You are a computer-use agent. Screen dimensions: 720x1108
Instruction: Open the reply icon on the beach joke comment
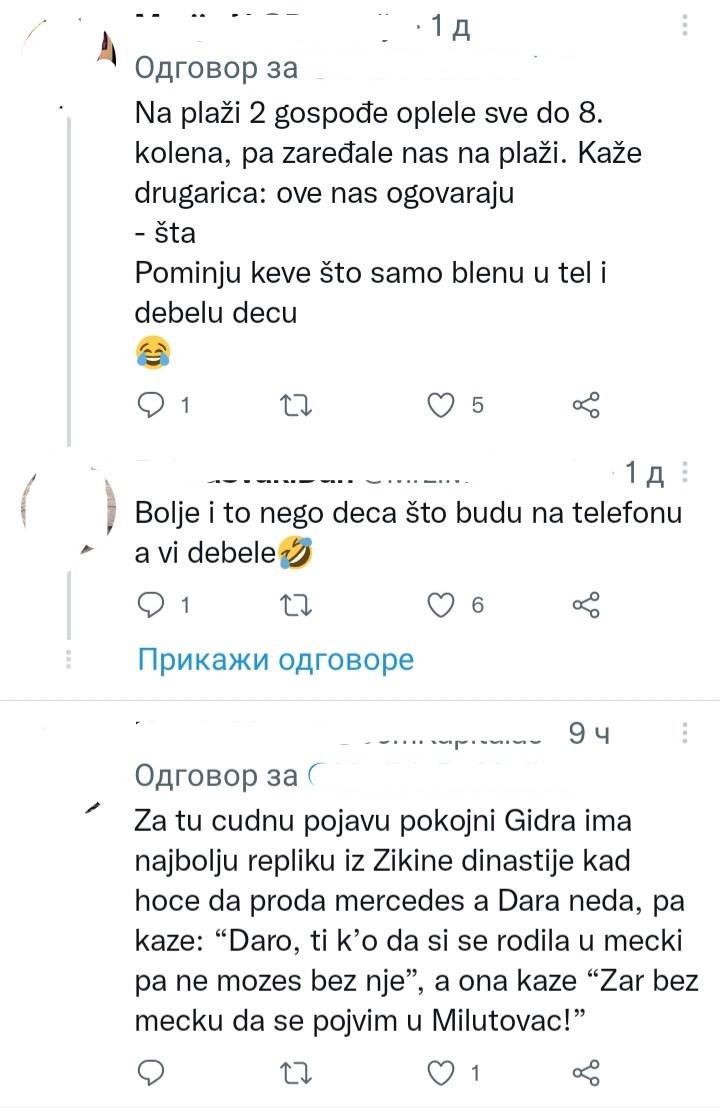pos(152,405)
